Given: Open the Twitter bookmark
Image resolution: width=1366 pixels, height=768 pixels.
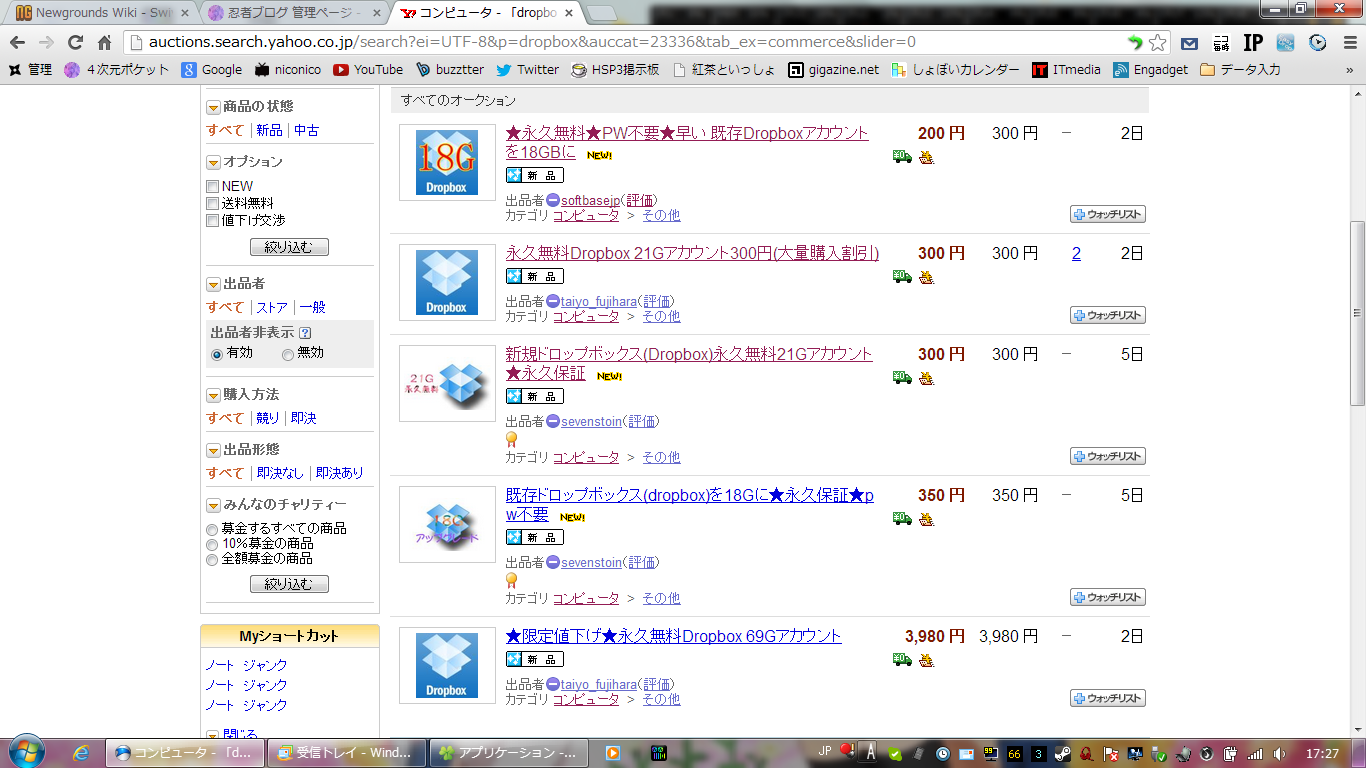Looking at the screenshot, I should click(x=527, y=70).
